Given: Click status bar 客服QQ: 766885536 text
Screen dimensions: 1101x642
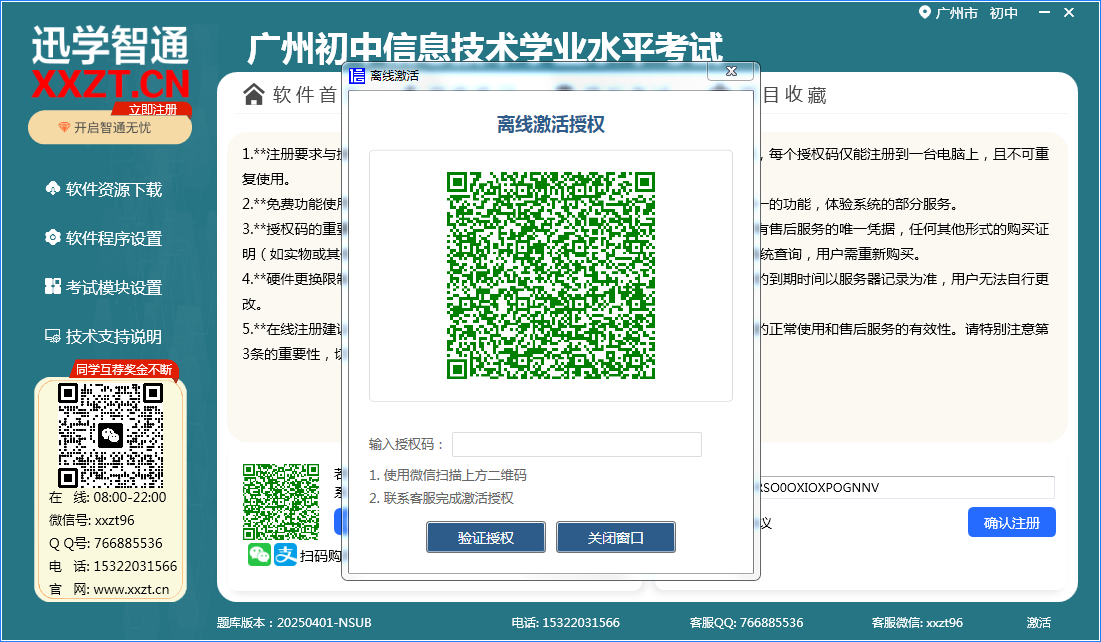Looking at the screenshot, I should click(x=746, y=622).
